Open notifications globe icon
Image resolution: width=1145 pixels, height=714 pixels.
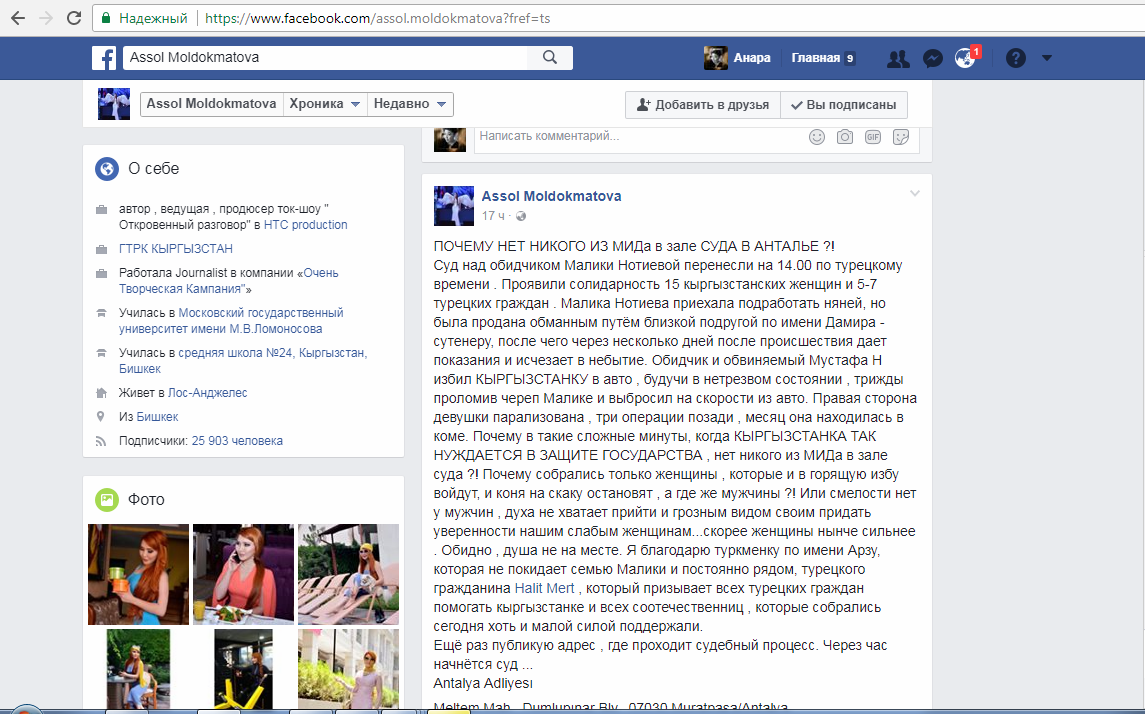pyautogui.click(x=965, y=58)
